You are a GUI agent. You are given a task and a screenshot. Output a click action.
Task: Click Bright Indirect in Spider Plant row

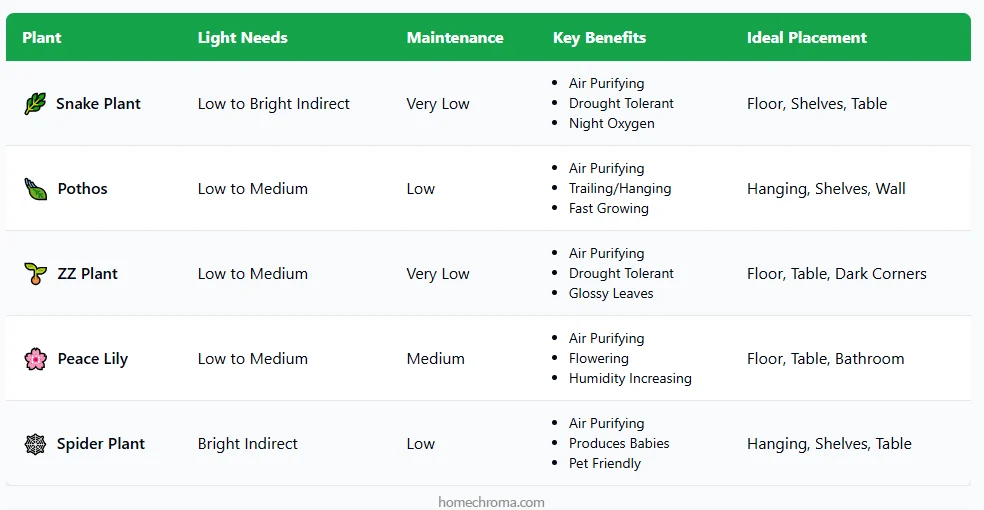pyautogui.click(x=248, y=444)
